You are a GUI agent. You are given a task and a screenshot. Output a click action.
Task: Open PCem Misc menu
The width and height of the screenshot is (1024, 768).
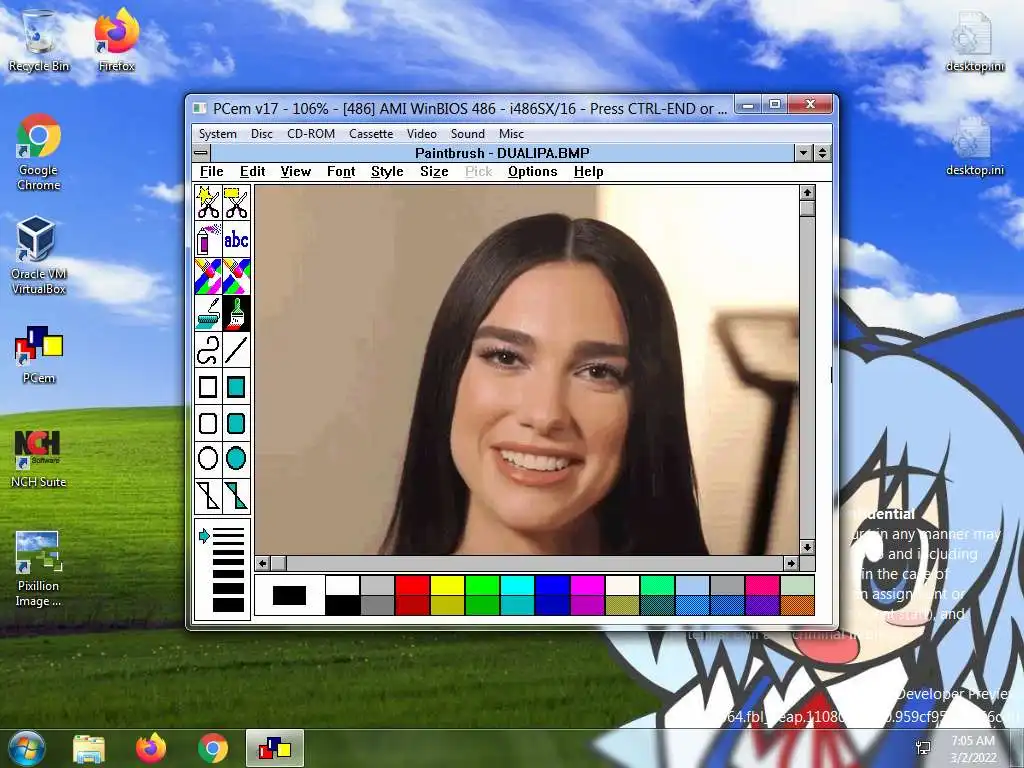(511, 134)
